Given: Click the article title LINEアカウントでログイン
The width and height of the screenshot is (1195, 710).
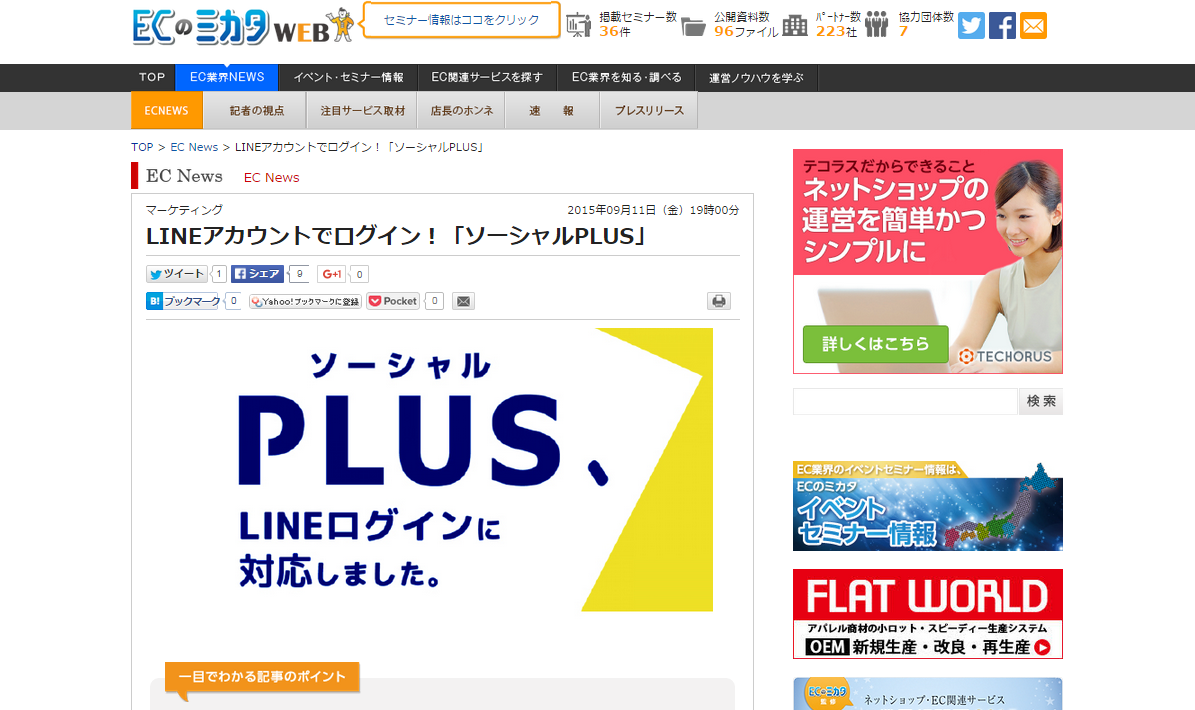Looking at the screenshot, I should [396, 235].
